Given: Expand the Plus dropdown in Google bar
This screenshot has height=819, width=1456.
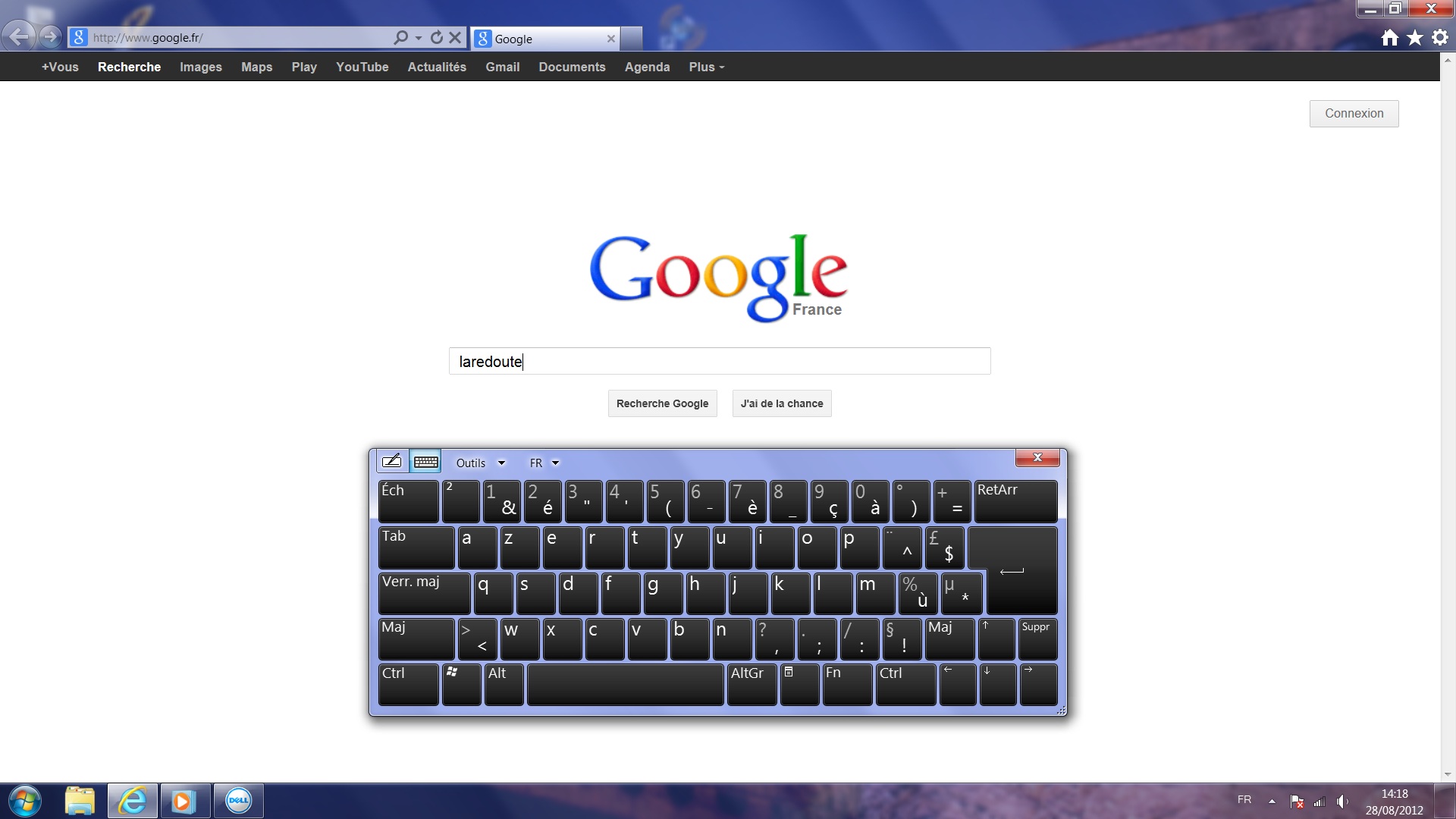Looking at the screenshot, I should tap(707, 67).
